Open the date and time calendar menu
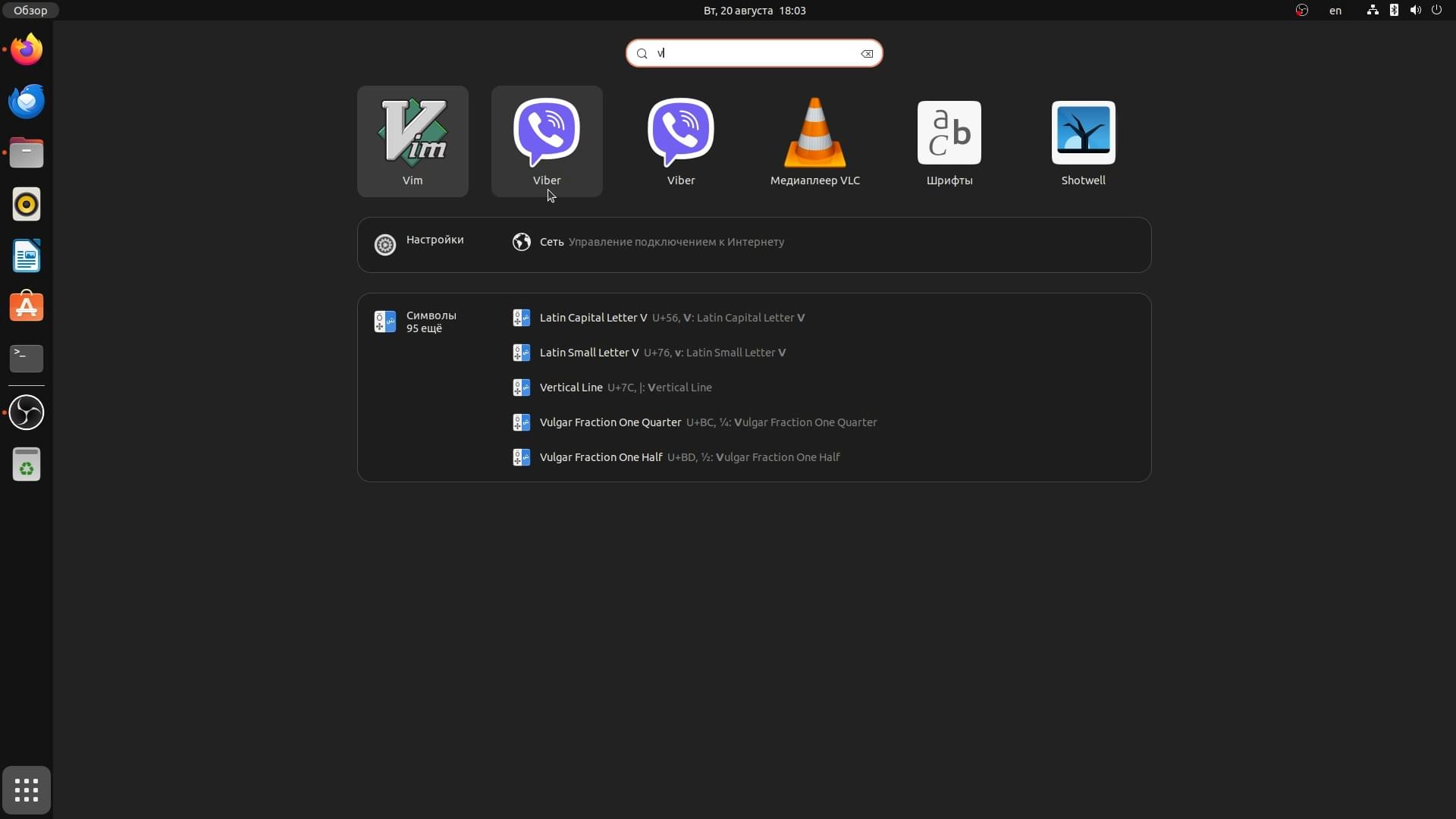The height and width of the screenshot is (819, 1456). [755, 11]
